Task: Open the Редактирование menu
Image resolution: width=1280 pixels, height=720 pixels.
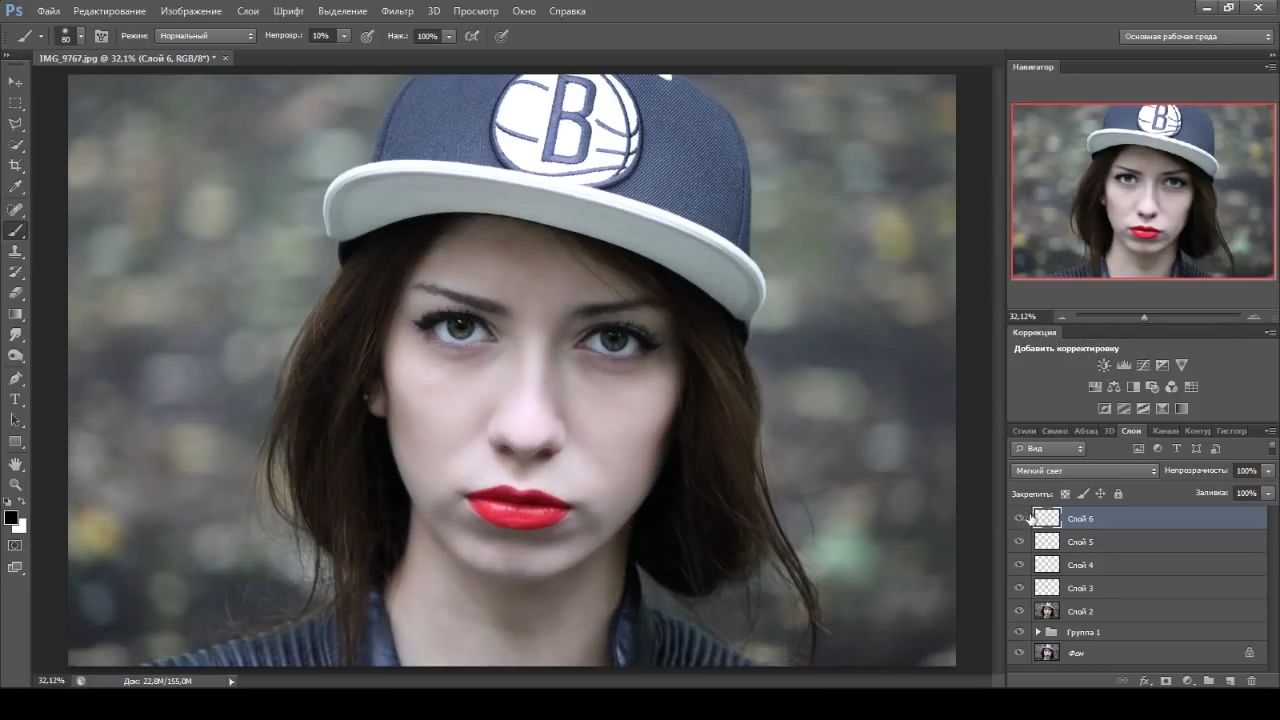Action: coord(109,11)
